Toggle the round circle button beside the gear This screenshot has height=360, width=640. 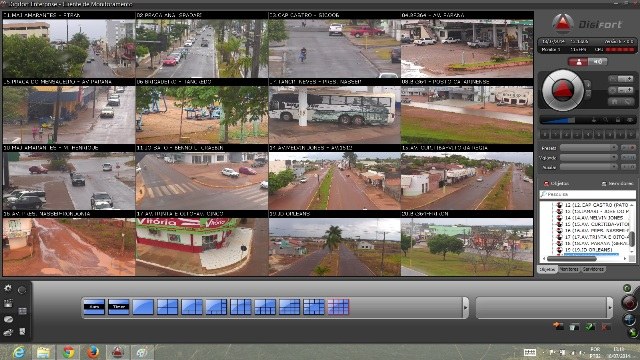click(x=22, y=289)
